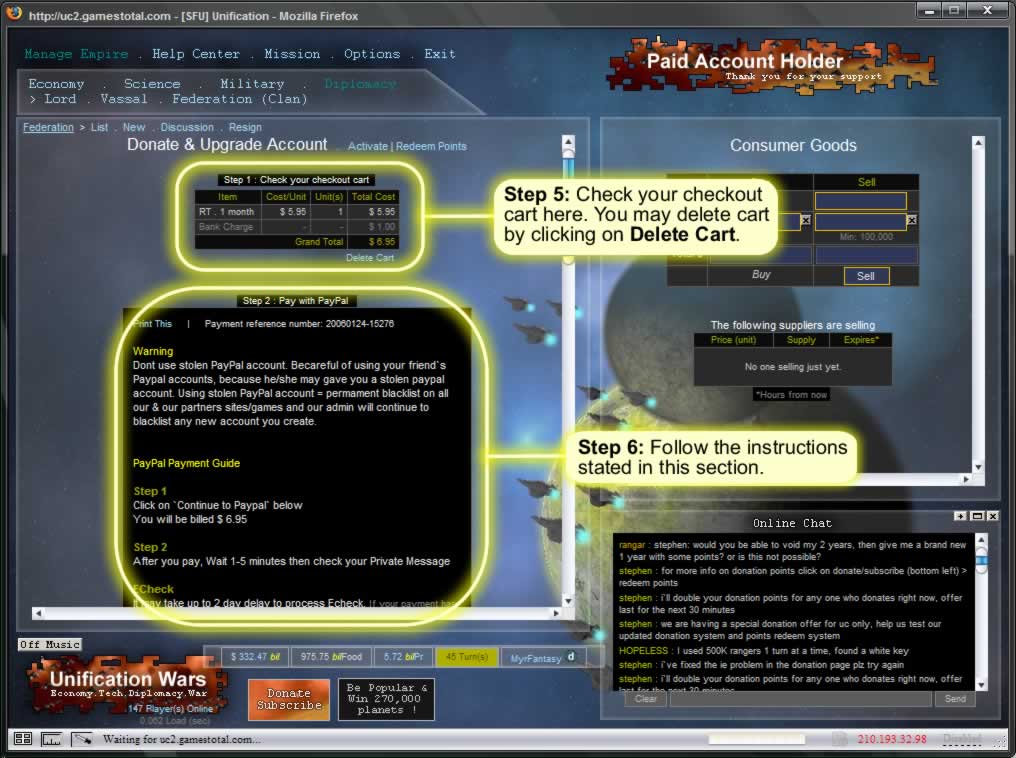Click the pen icon in status bar
The image size is (1016, 758).
pos(83,739)
